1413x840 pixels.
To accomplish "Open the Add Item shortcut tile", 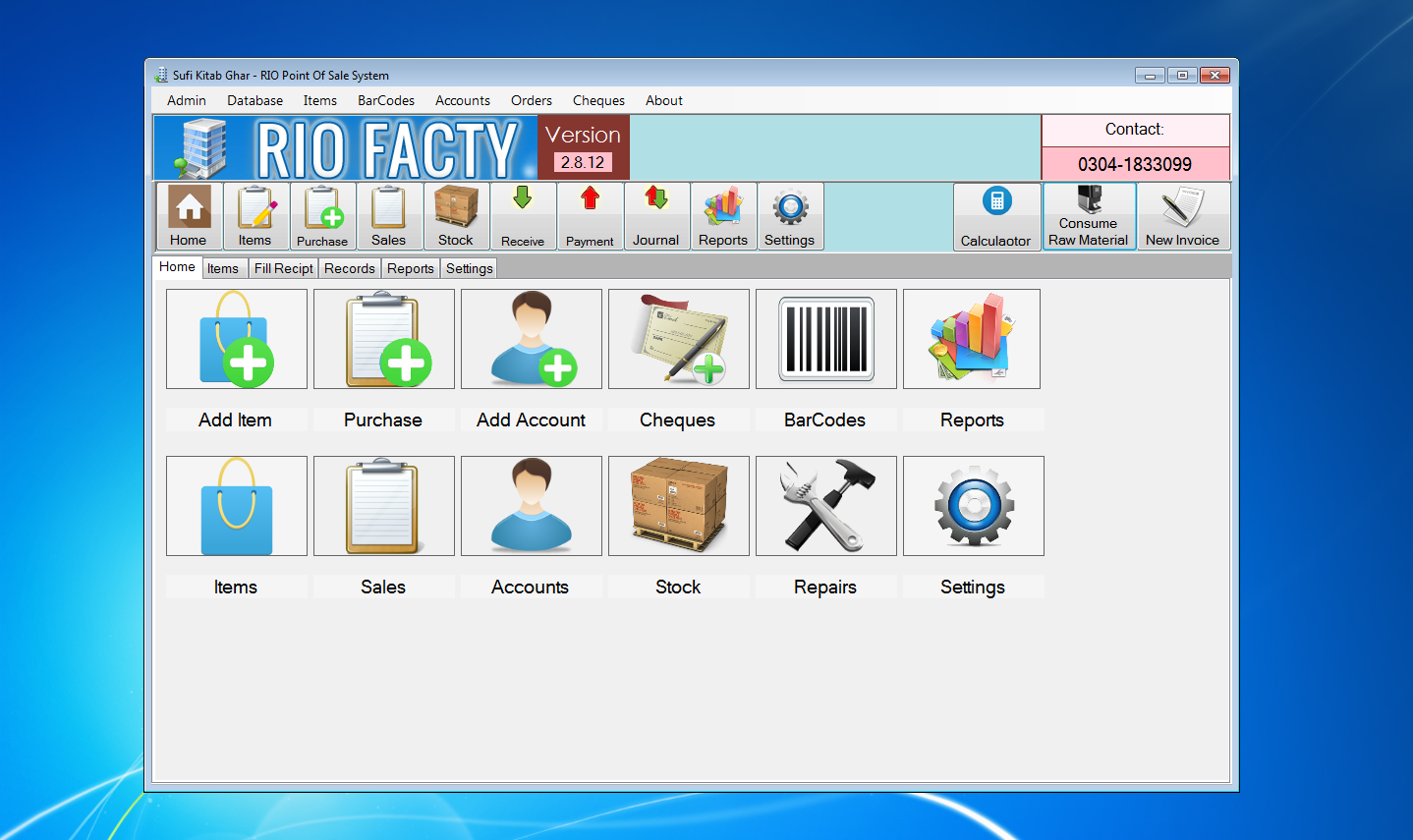I will (236, 339).
